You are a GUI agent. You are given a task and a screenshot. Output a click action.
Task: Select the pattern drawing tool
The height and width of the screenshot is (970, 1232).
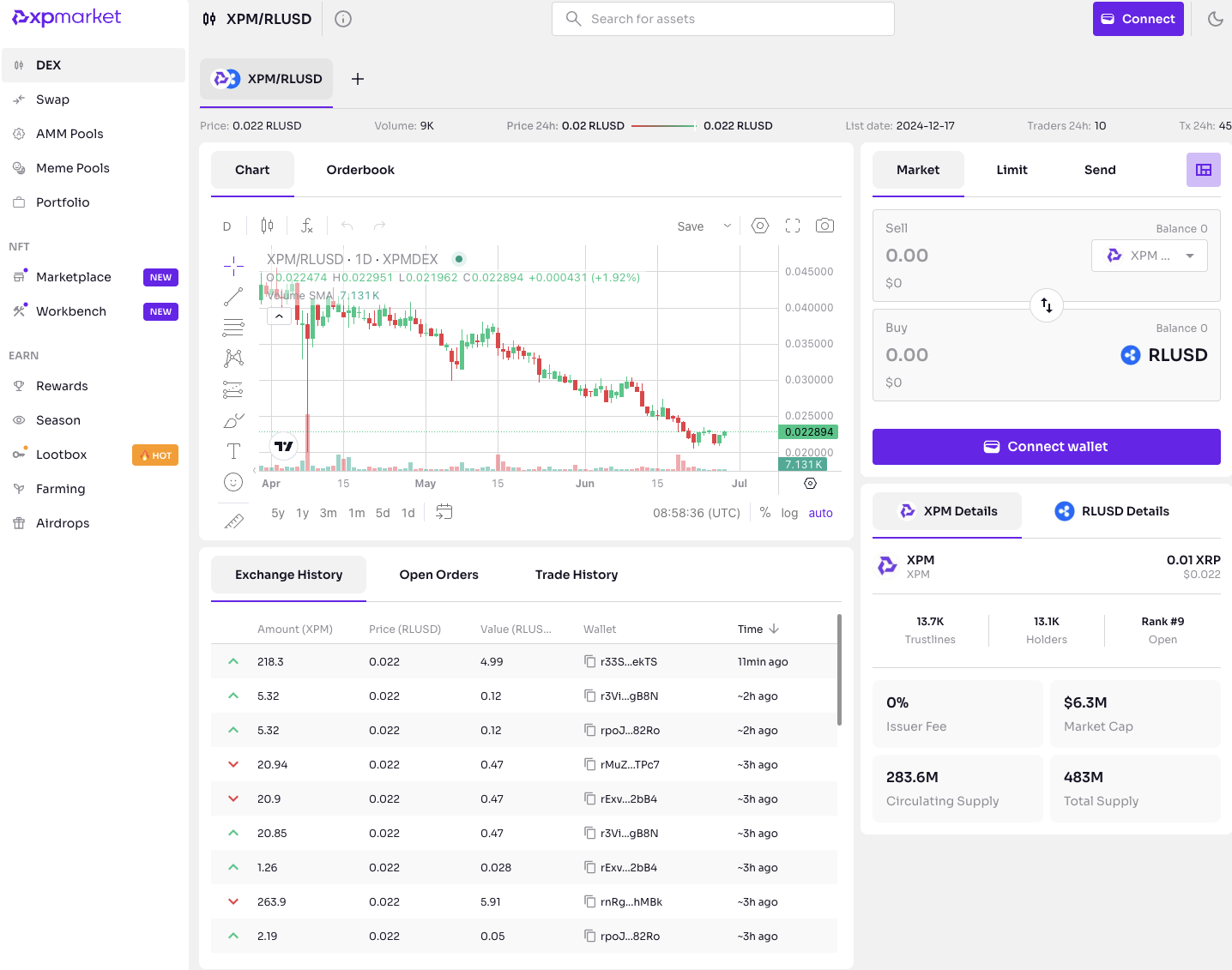233,358
